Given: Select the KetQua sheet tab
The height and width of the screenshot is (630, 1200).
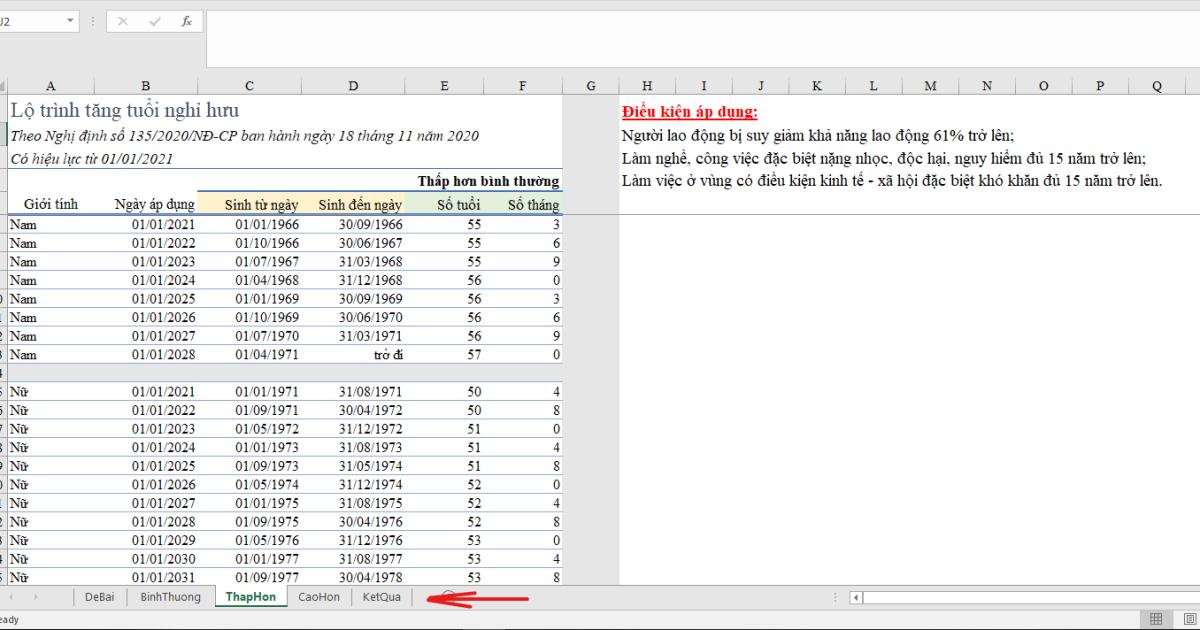Looking at the screenshot, I should (x=381, y=597).
